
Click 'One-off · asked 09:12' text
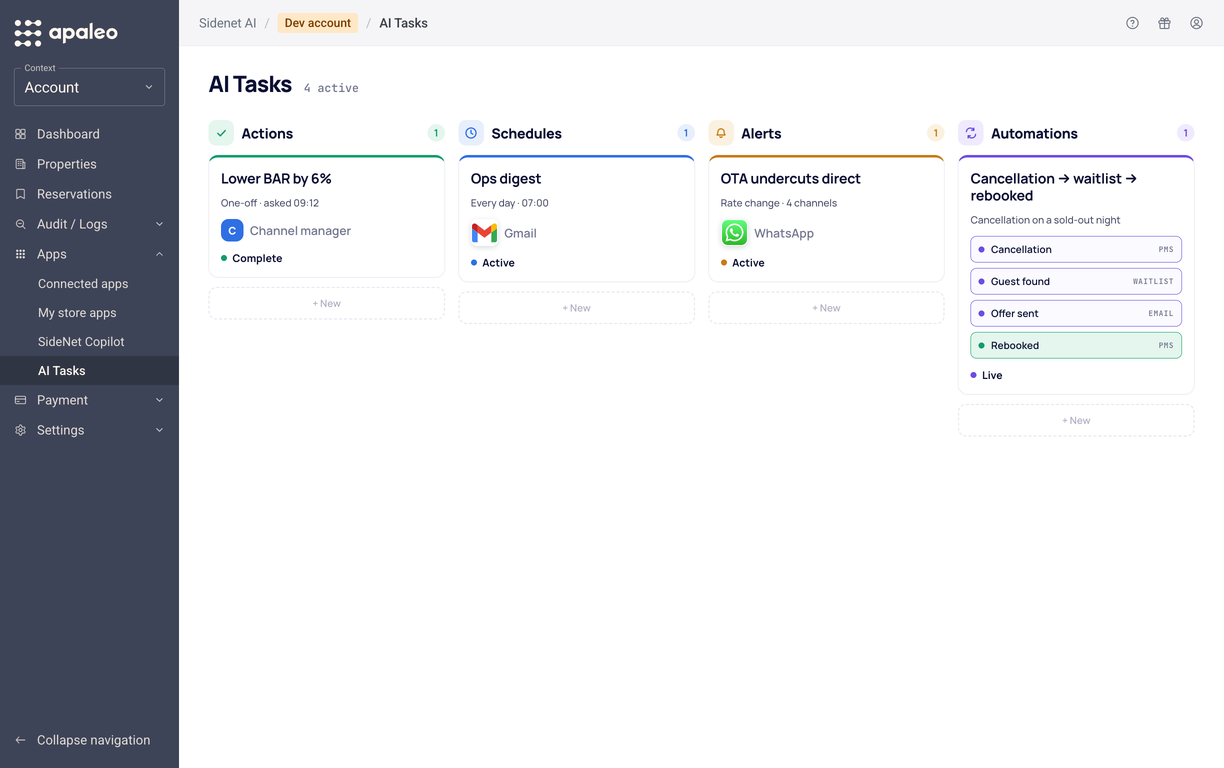coord(270,203)
